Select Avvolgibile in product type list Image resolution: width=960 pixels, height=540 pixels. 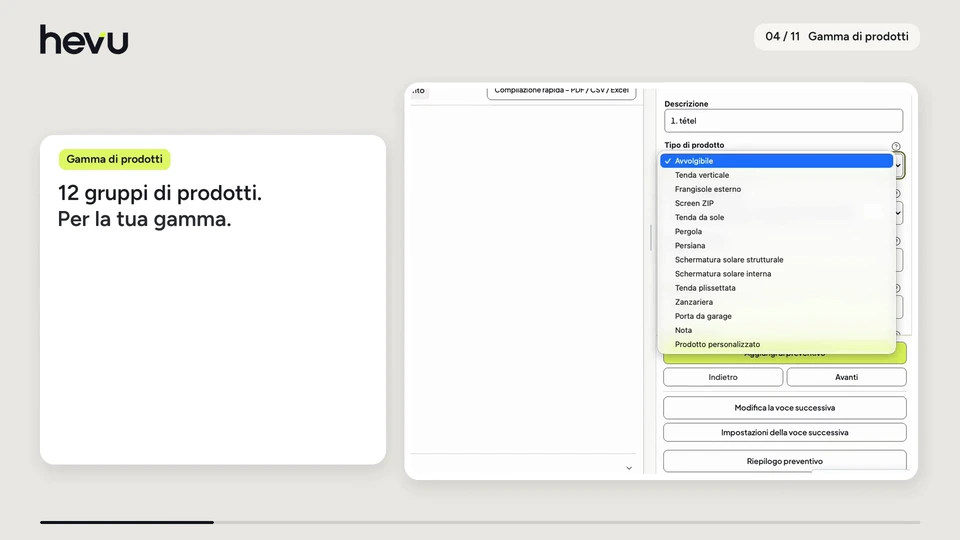point(776,161)
